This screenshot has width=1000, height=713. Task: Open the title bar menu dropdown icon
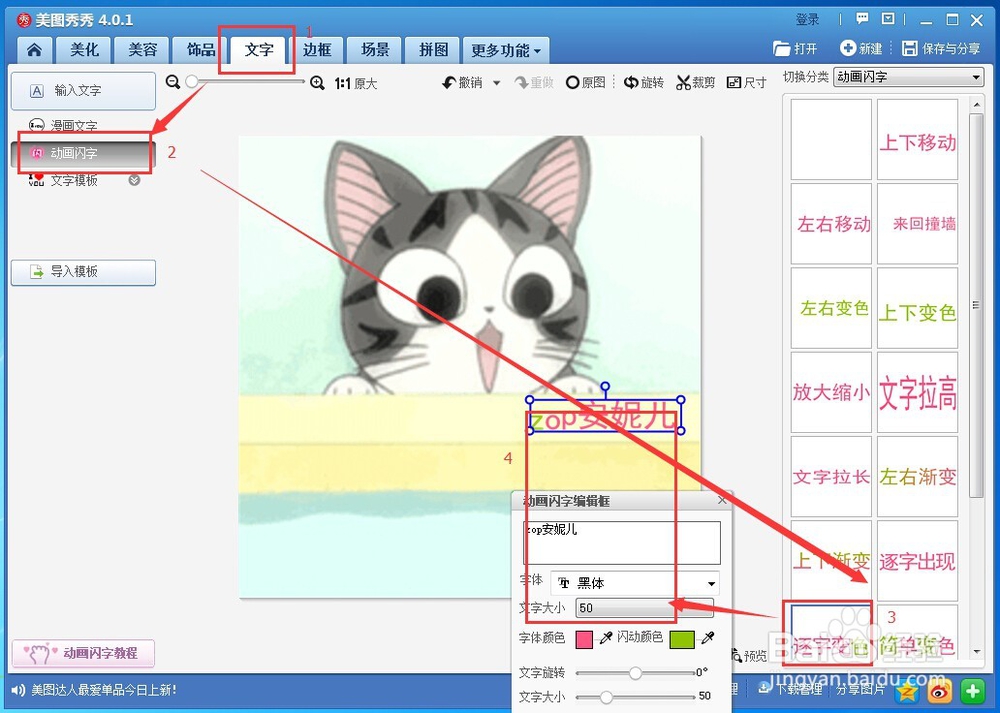tap(888, 18)
